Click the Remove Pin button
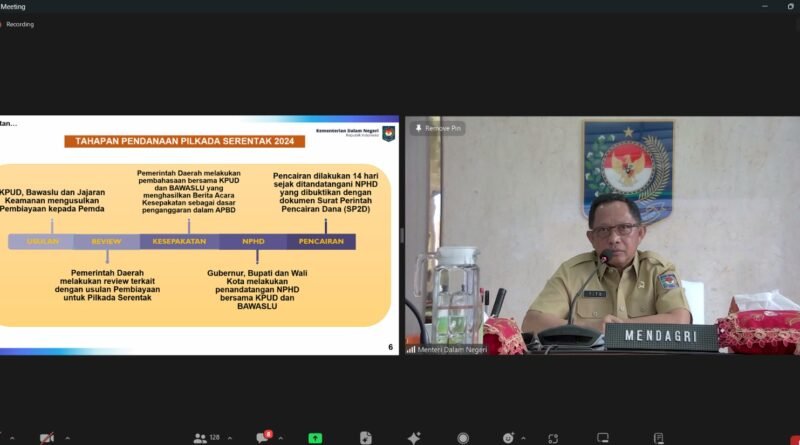This screenshot has width=800, height=445. tap(438, 128)
